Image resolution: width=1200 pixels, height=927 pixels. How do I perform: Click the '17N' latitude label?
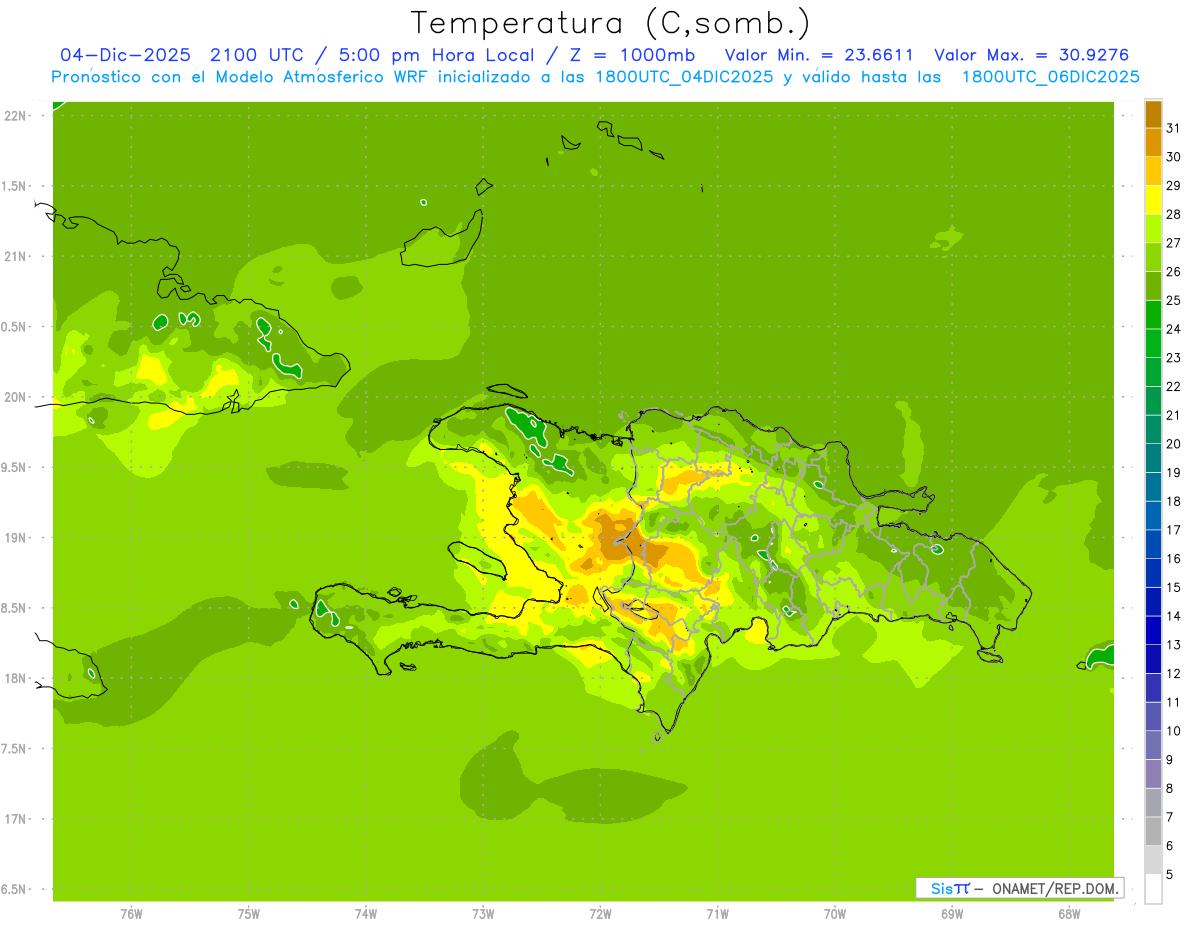[x=15, y=819]
